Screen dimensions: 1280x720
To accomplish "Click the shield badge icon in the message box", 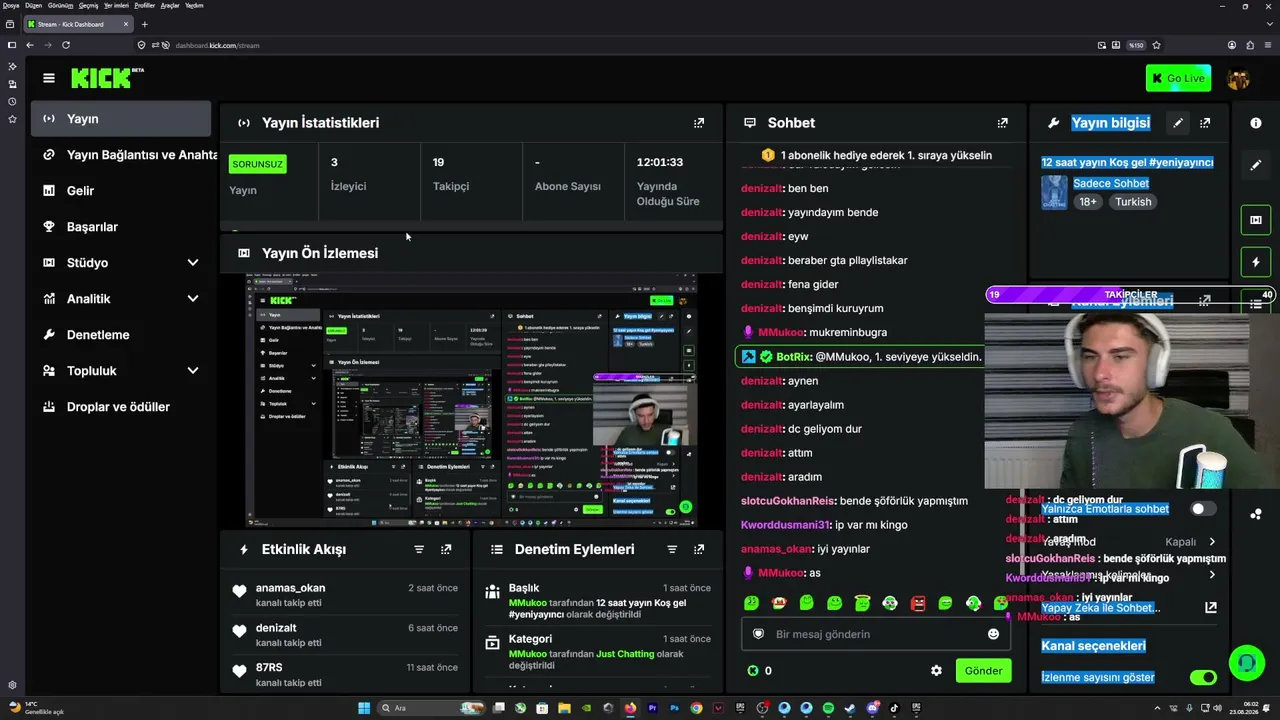I will pyautogui.click(x=758, y=634).
